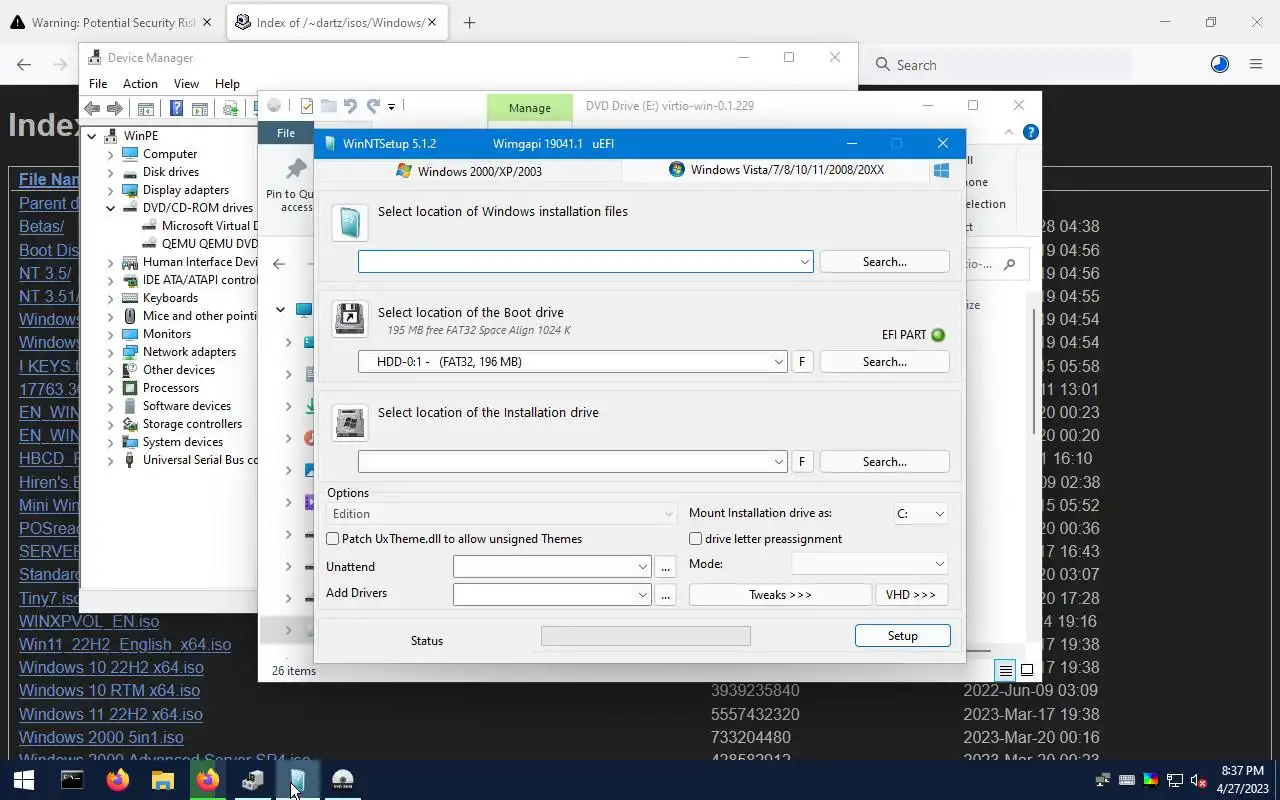The height and width of the screenshot is (800, 1280).
Task: Click the Tweaks >>> button
Action: coord(780,595)
